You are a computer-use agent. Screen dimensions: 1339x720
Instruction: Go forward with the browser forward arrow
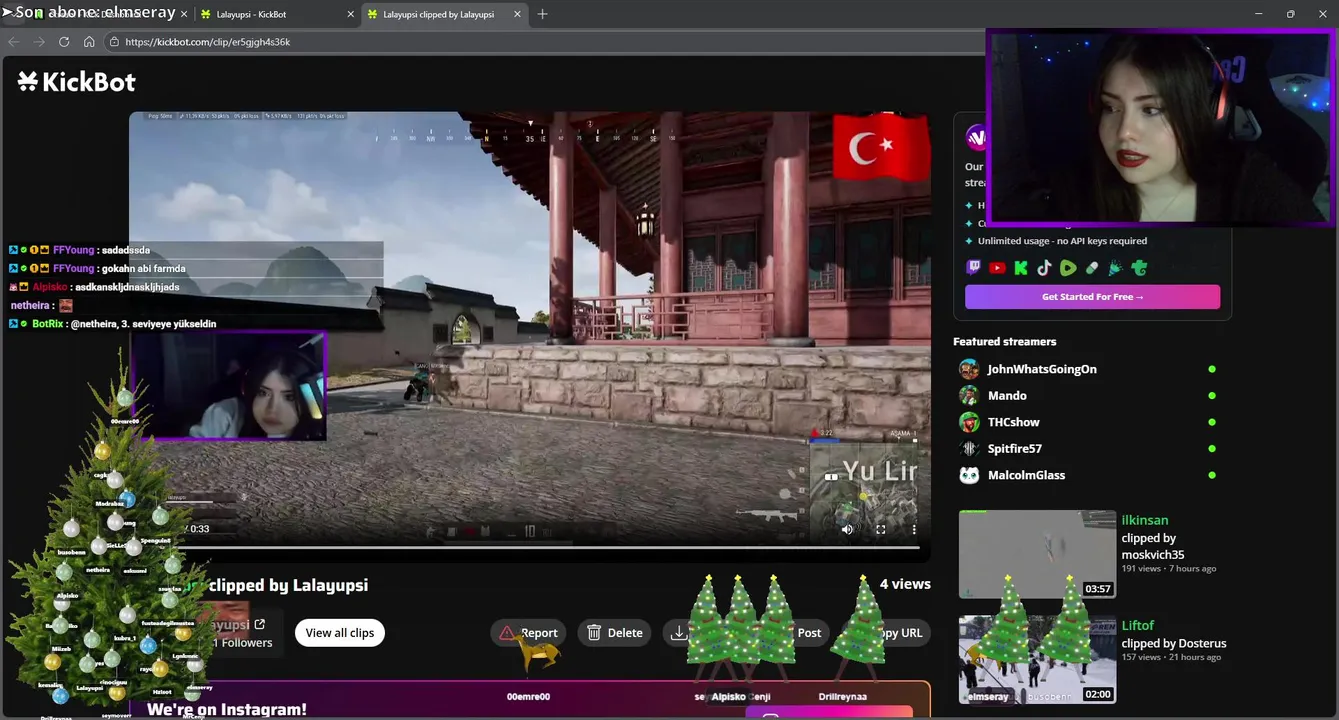[x=39, y=42]
